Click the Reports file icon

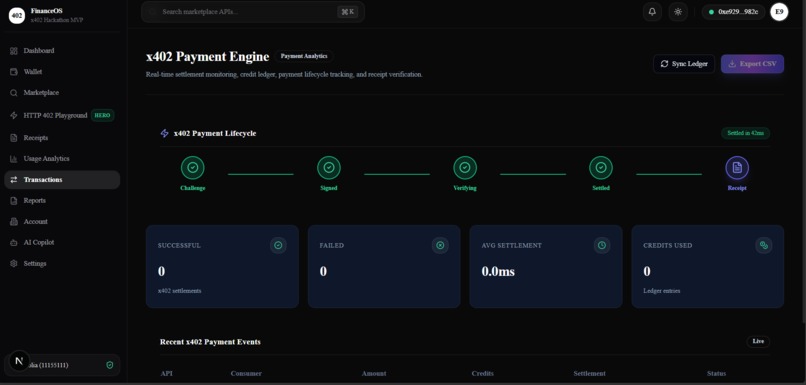pyautogui.click(x=14, y=201)
